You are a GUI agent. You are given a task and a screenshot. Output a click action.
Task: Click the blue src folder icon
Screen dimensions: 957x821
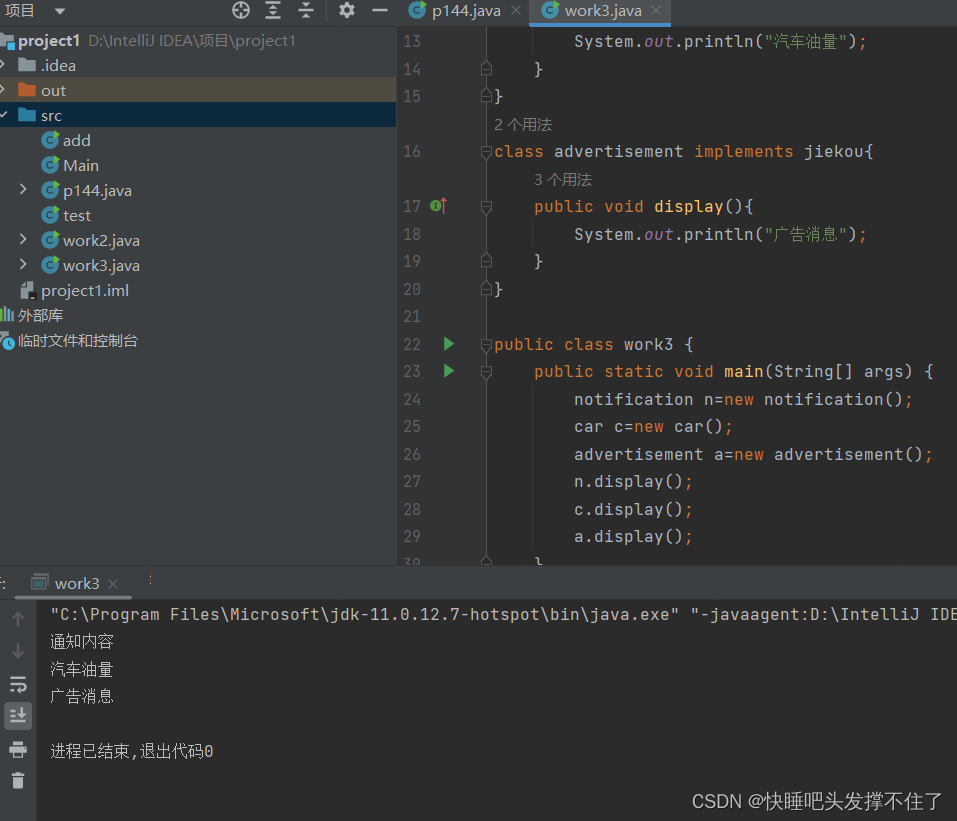tap(27, 115)
